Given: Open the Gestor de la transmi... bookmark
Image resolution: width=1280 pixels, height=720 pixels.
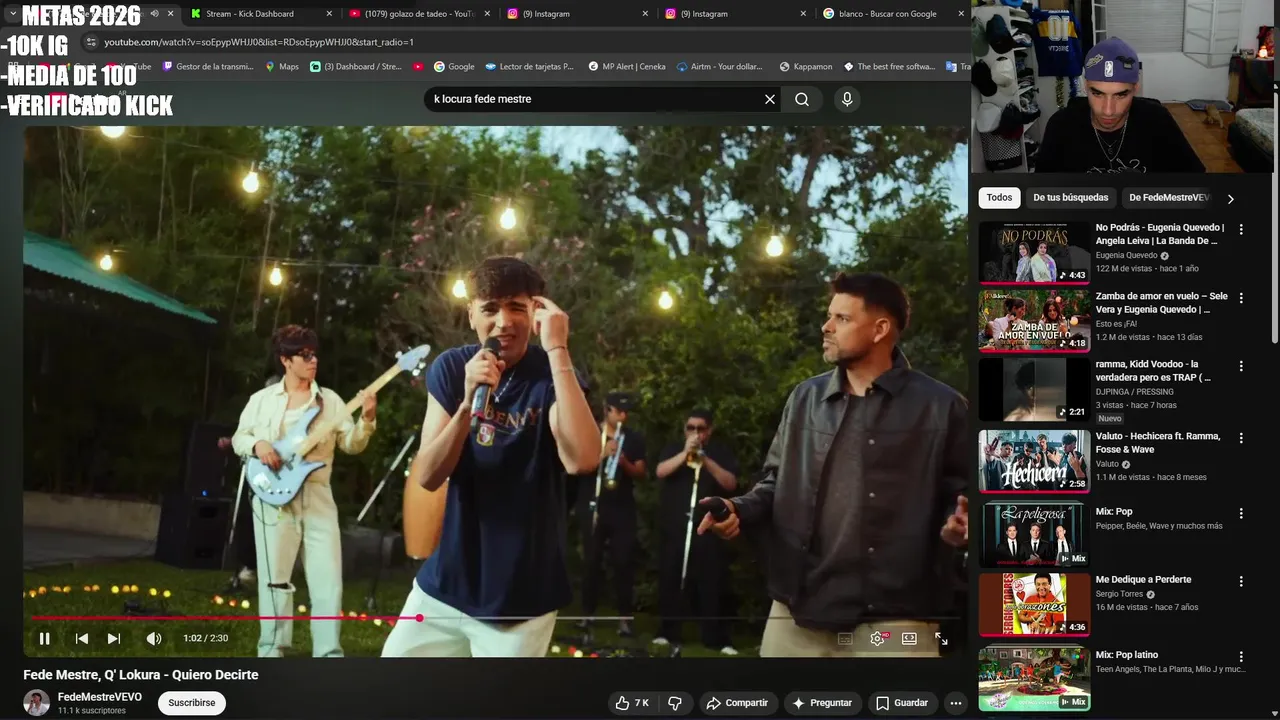Looking at the screenshot, I should point(208,67).
